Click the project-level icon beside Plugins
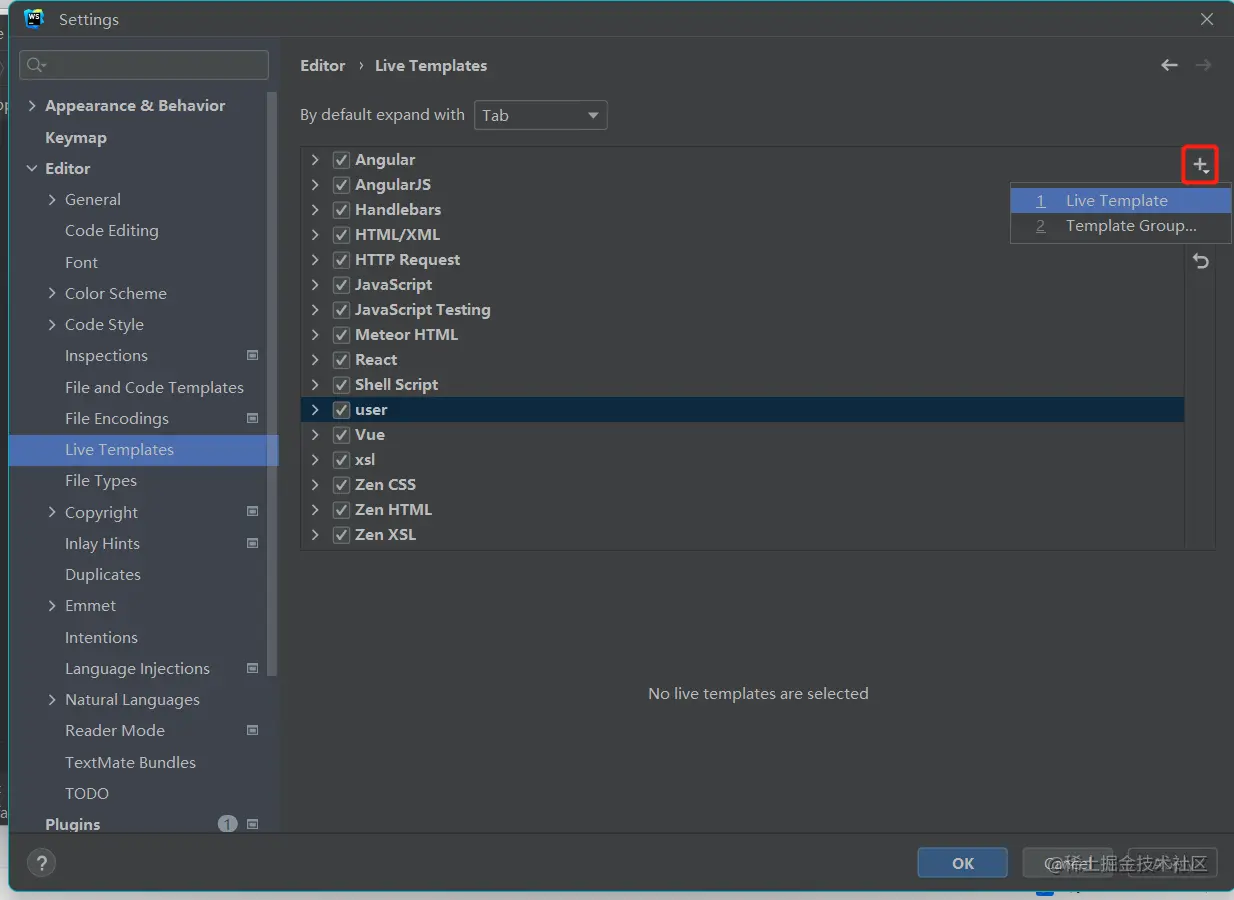This screenshot has width=1234, height=900. pos(252,824)
